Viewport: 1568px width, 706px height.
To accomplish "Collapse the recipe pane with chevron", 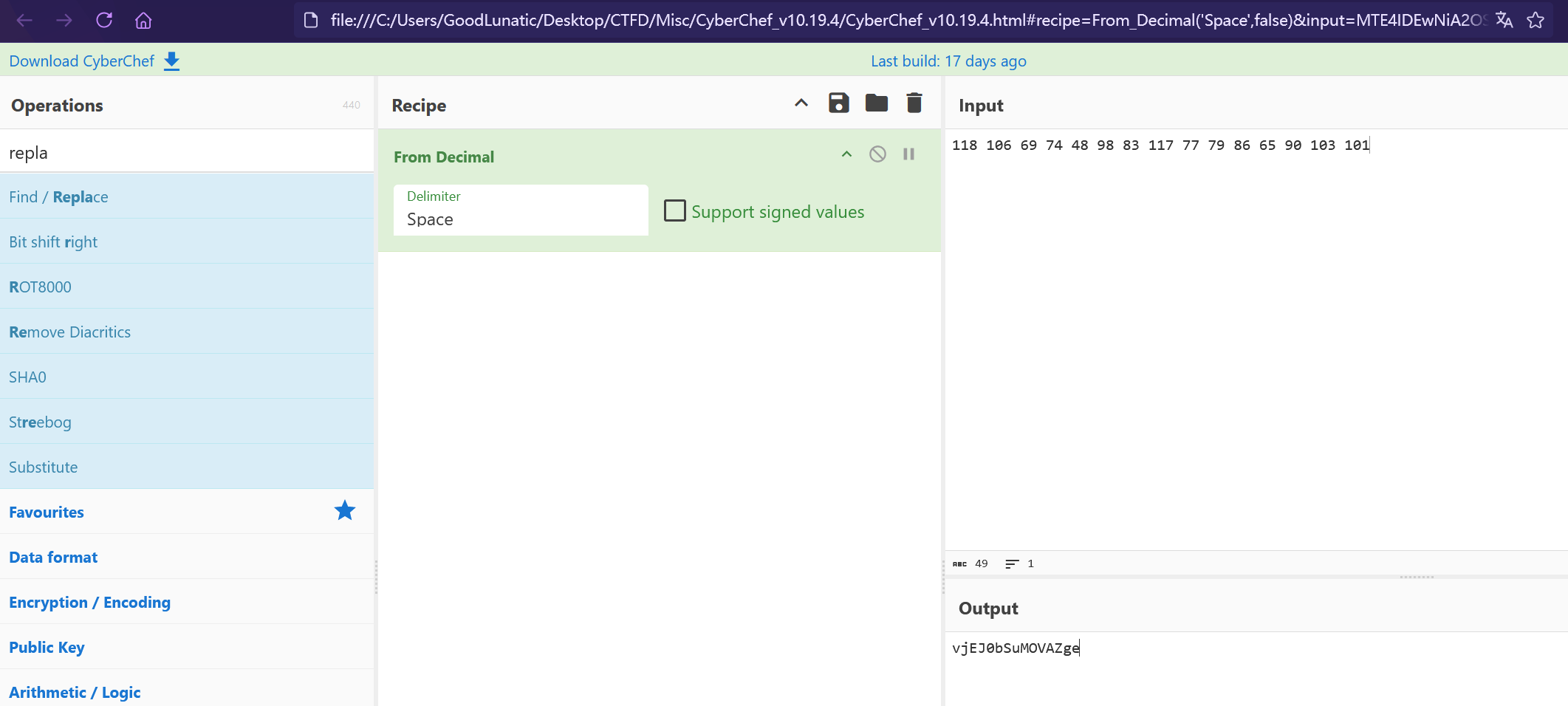I will pyautogui.click(x=801, y=103).
